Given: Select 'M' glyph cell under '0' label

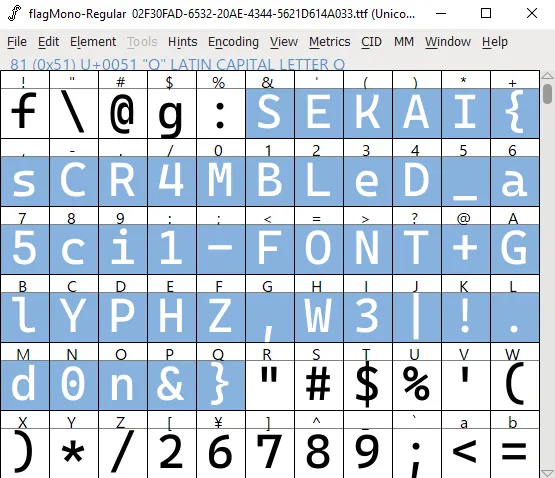Looking at the screenshot, I should 221,181.
